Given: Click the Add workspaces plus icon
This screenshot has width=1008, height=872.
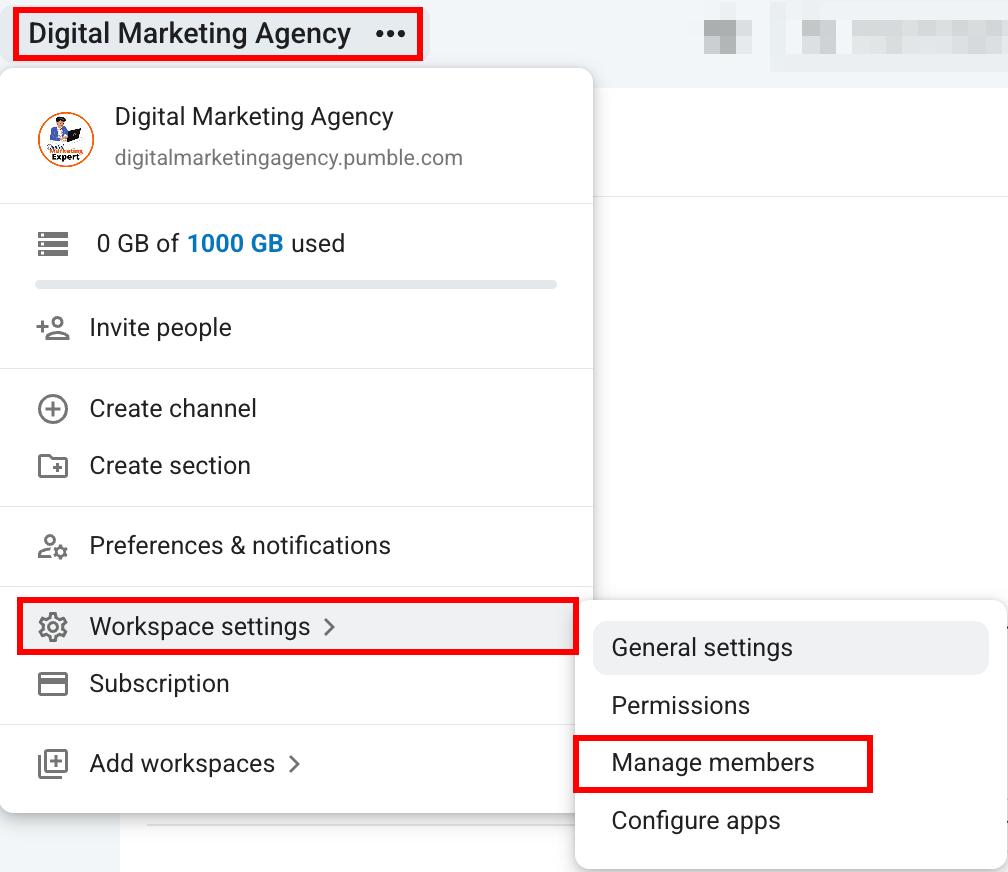Looking at the screenshot, I should pyautogui.click(x=53, y=764).
